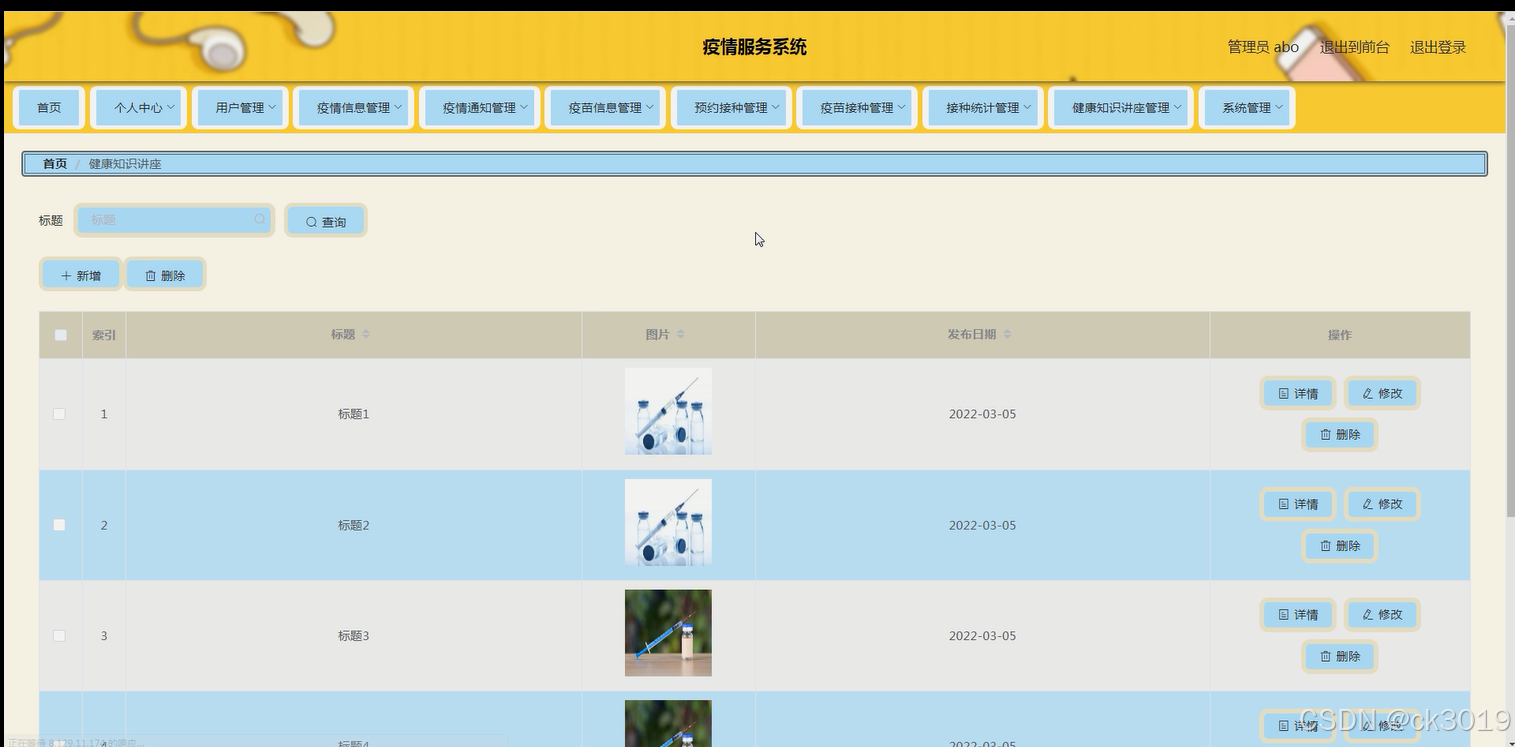Check the checkbox for row 标题1
This screenshot has width=1515, height=747.
[x=59, y=414]
